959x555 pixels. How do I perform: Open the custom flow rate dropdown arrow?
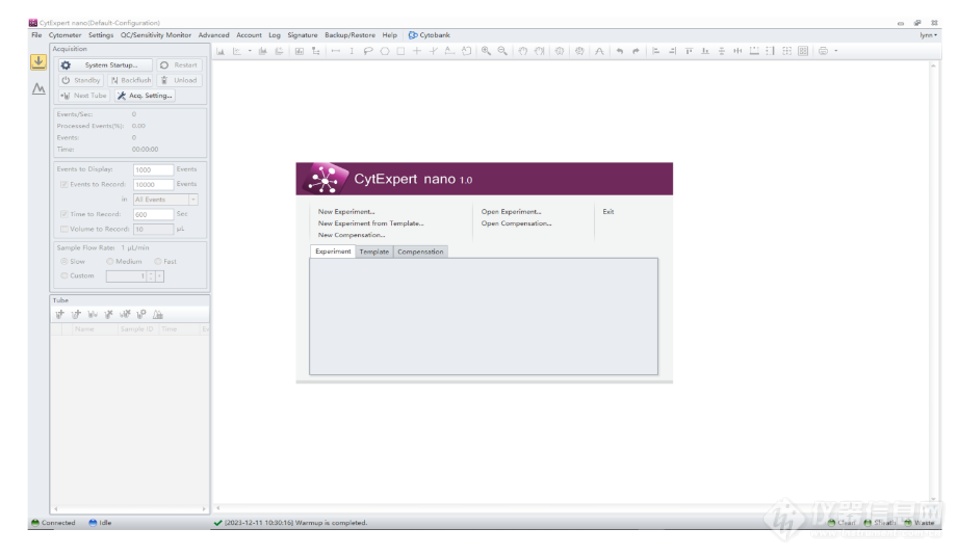[159, 276]
